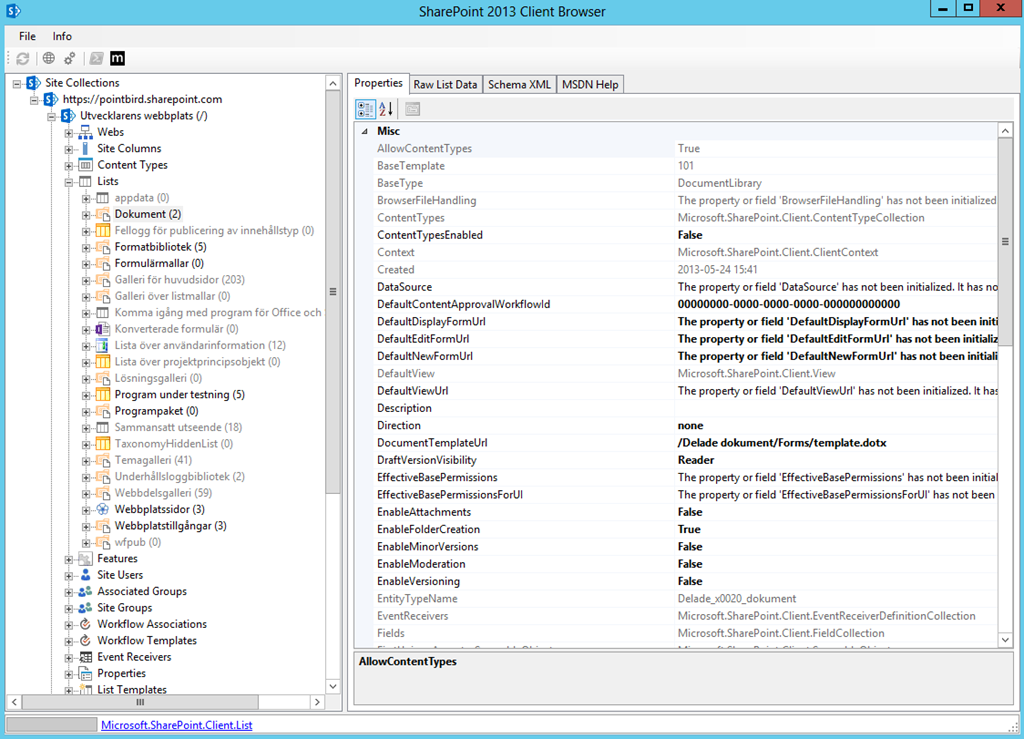Open the Microsoft.SharePoint.Client.List link

coord(176,725)
